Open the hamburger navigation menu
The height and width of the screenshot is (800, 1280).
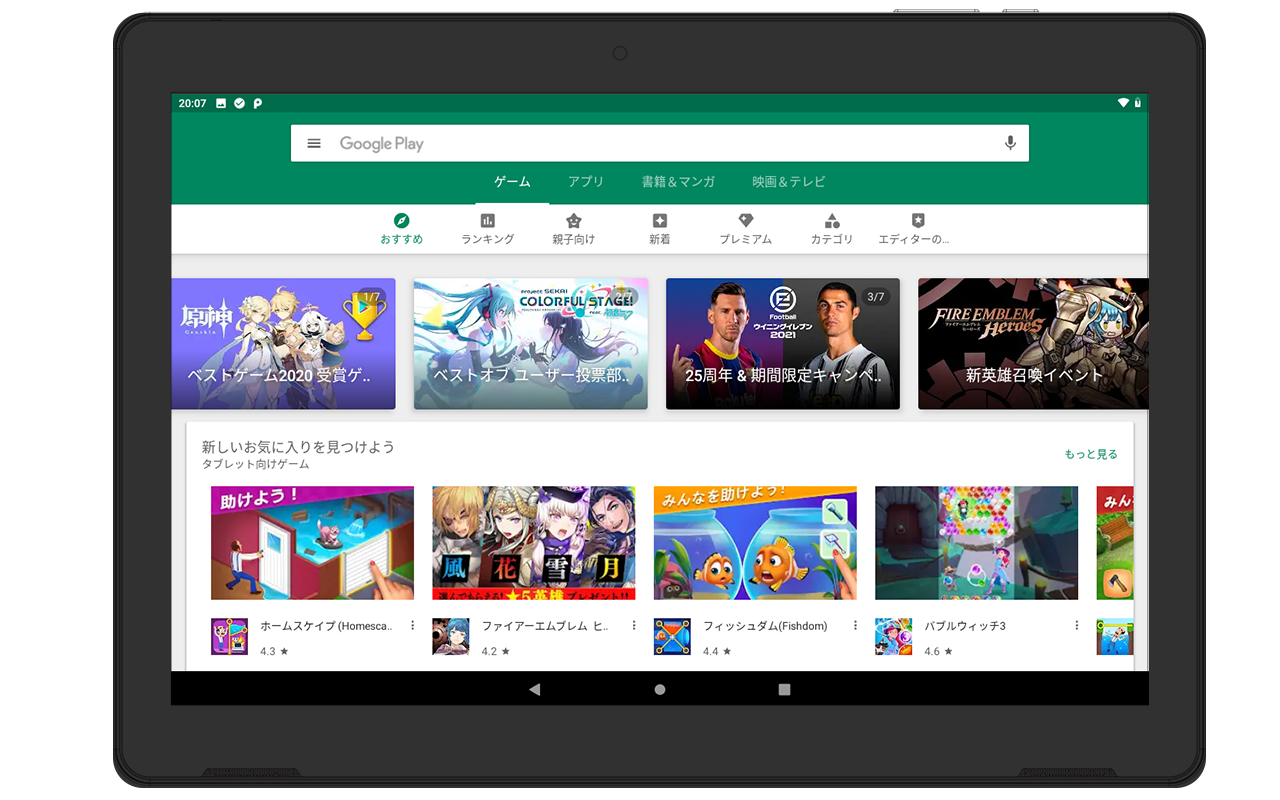(314, 143)
